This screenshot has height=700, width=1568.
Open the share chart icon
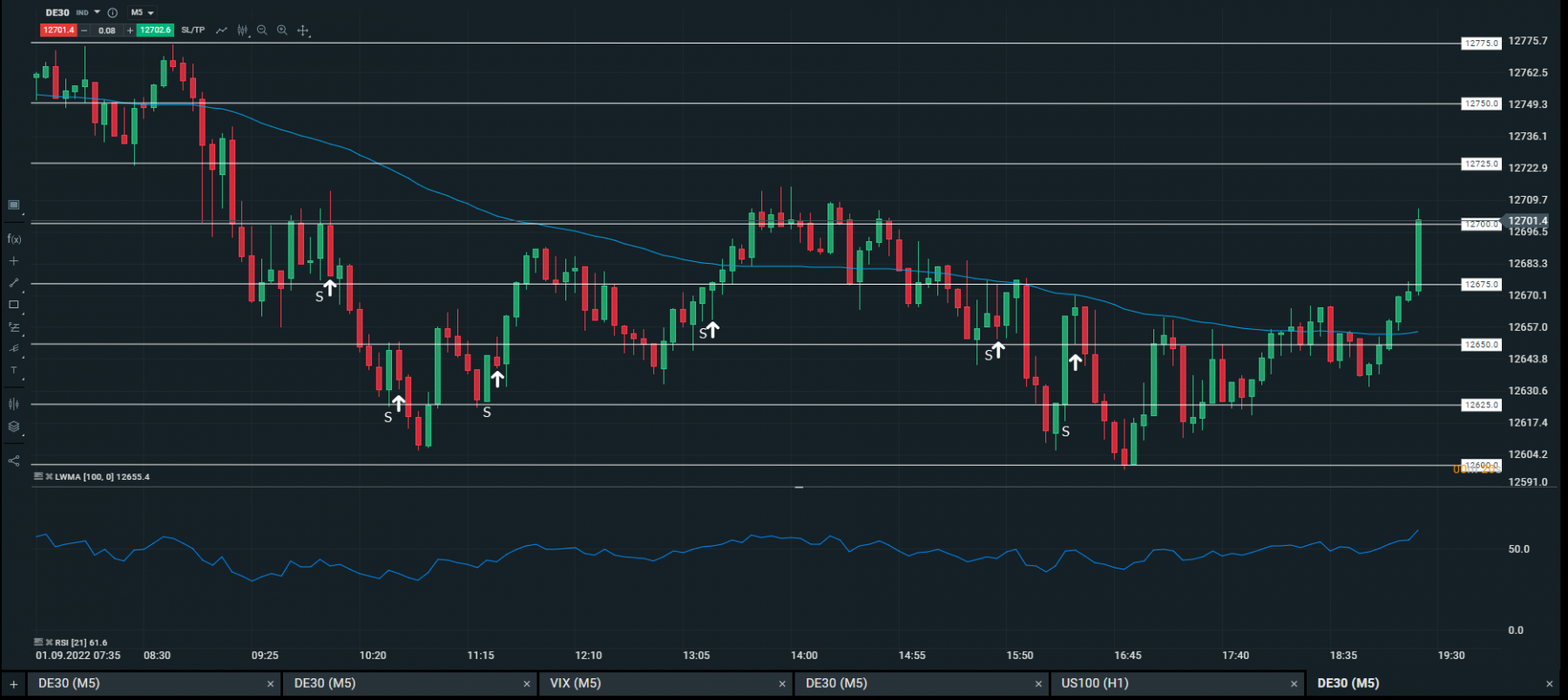click(14, 461)
